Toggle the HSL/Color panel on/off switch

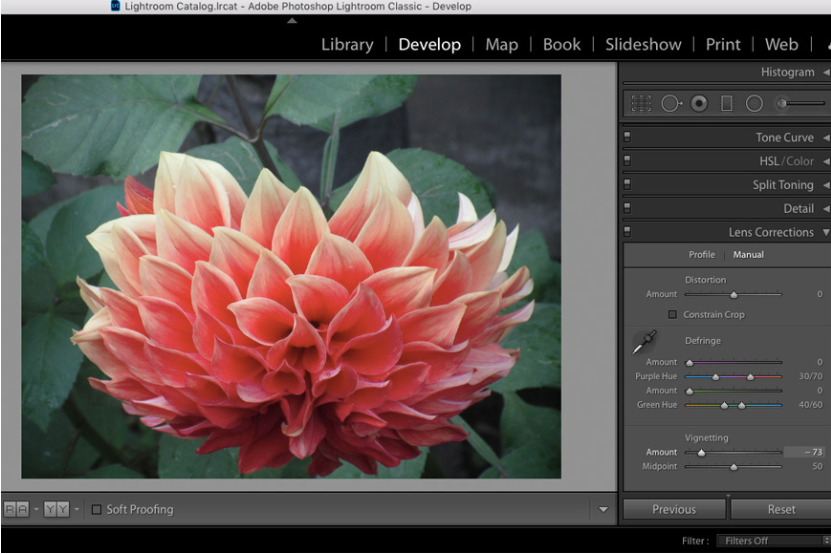[x=627, y=160]
